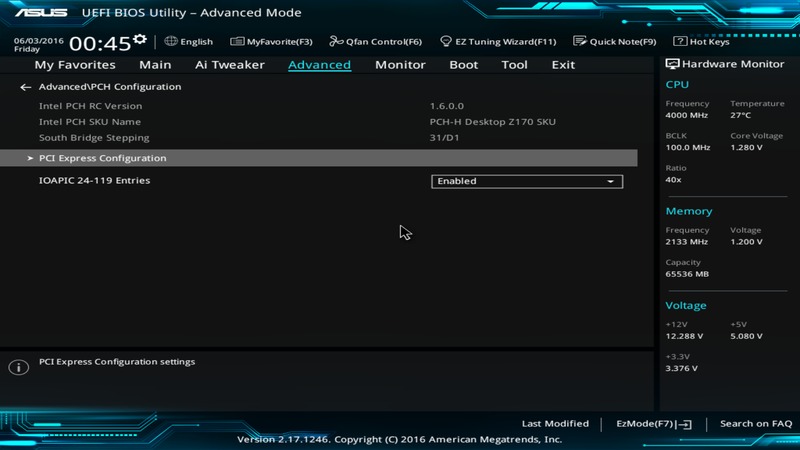Image resolution: width=800 pixels, height=450 pixels.
Task: Select the IOAPIC 24-119 Entries label
Action: tap(94, 181)
